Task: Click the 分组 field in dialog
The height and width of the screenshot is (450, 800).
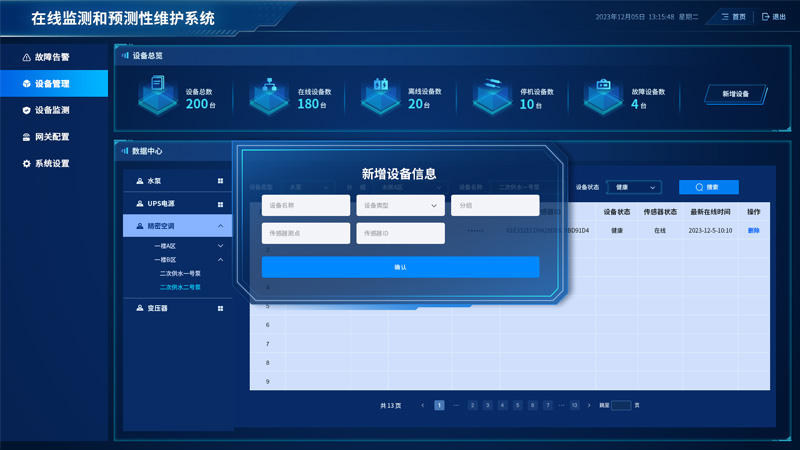Action: [x=495, y=205]
